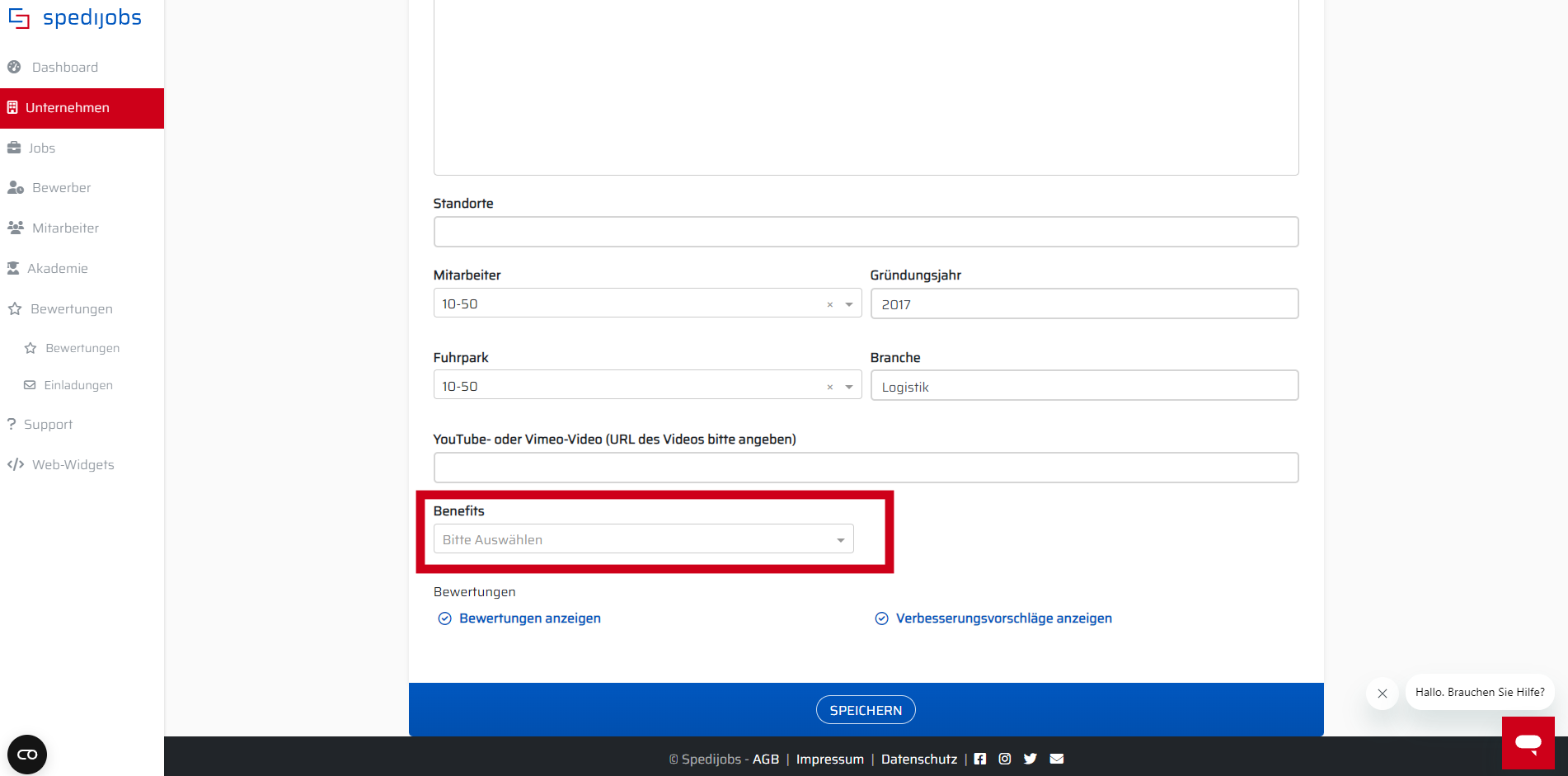
Task: Open the Dashboard menu item
Action: tap(64, 67)
